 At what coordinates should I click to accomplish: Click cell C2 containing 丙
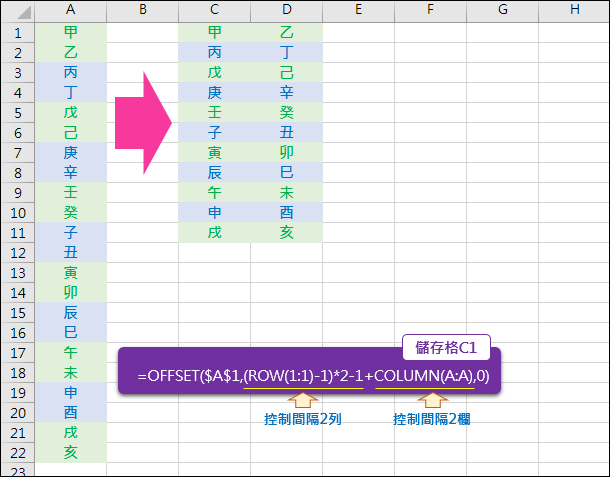point(214,52)
